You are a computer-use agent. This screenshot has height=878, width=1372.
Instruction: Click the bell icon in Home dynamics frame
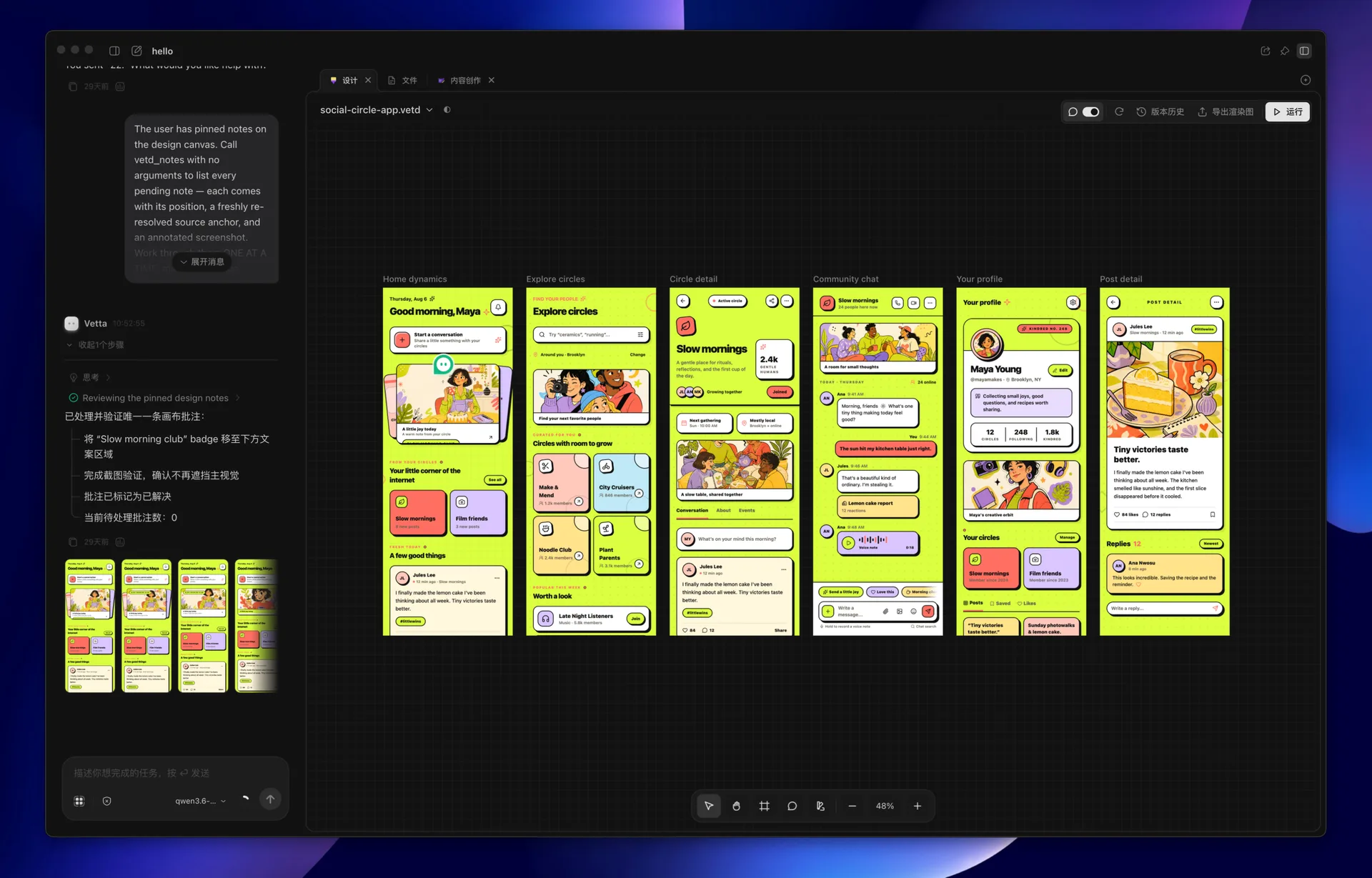pyautogui.click(x=499, y=307)
